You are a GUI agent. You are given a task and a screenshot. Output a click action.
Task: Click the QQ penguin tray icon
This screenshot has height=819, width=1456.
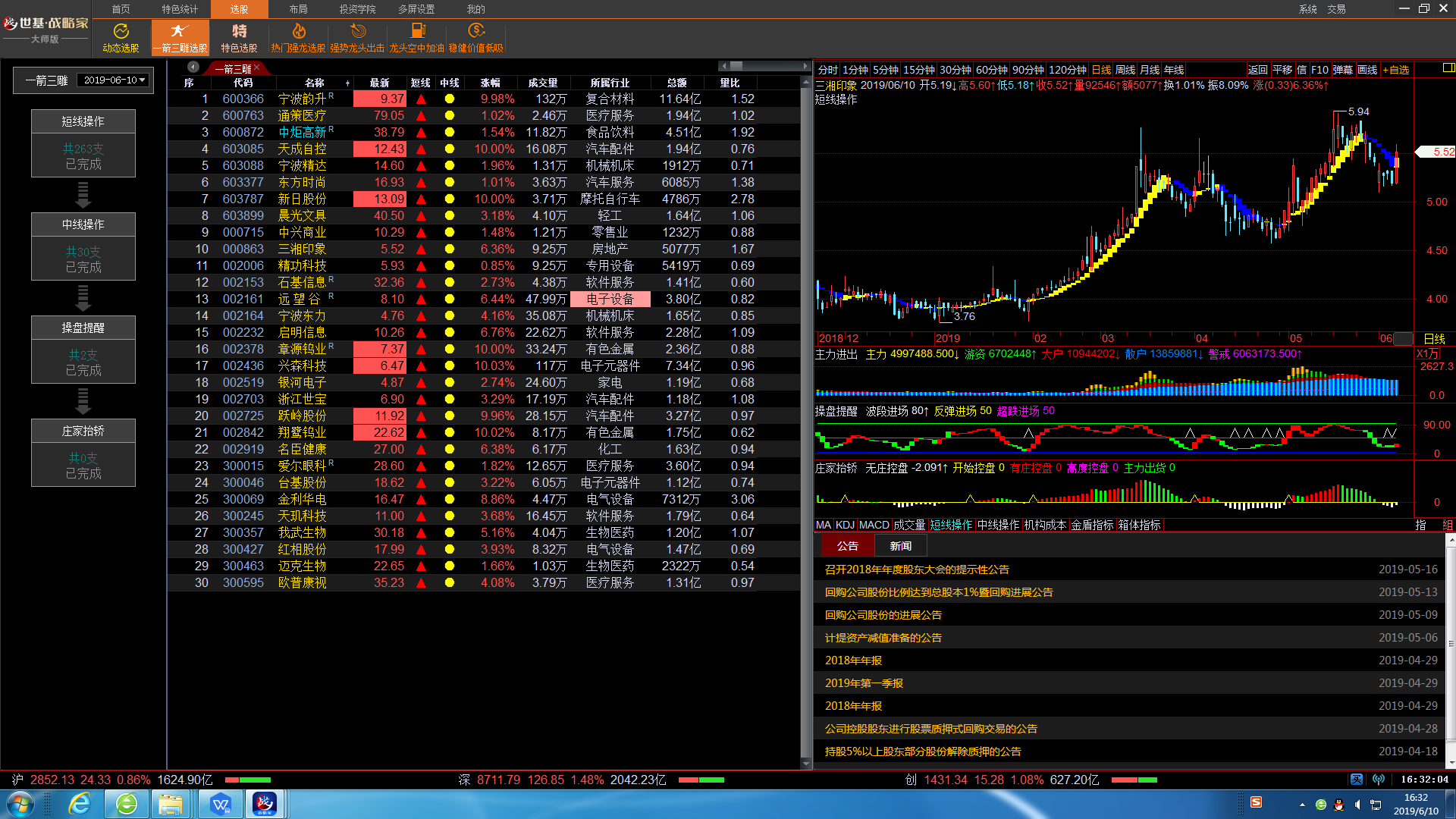tap(1339, 805)
